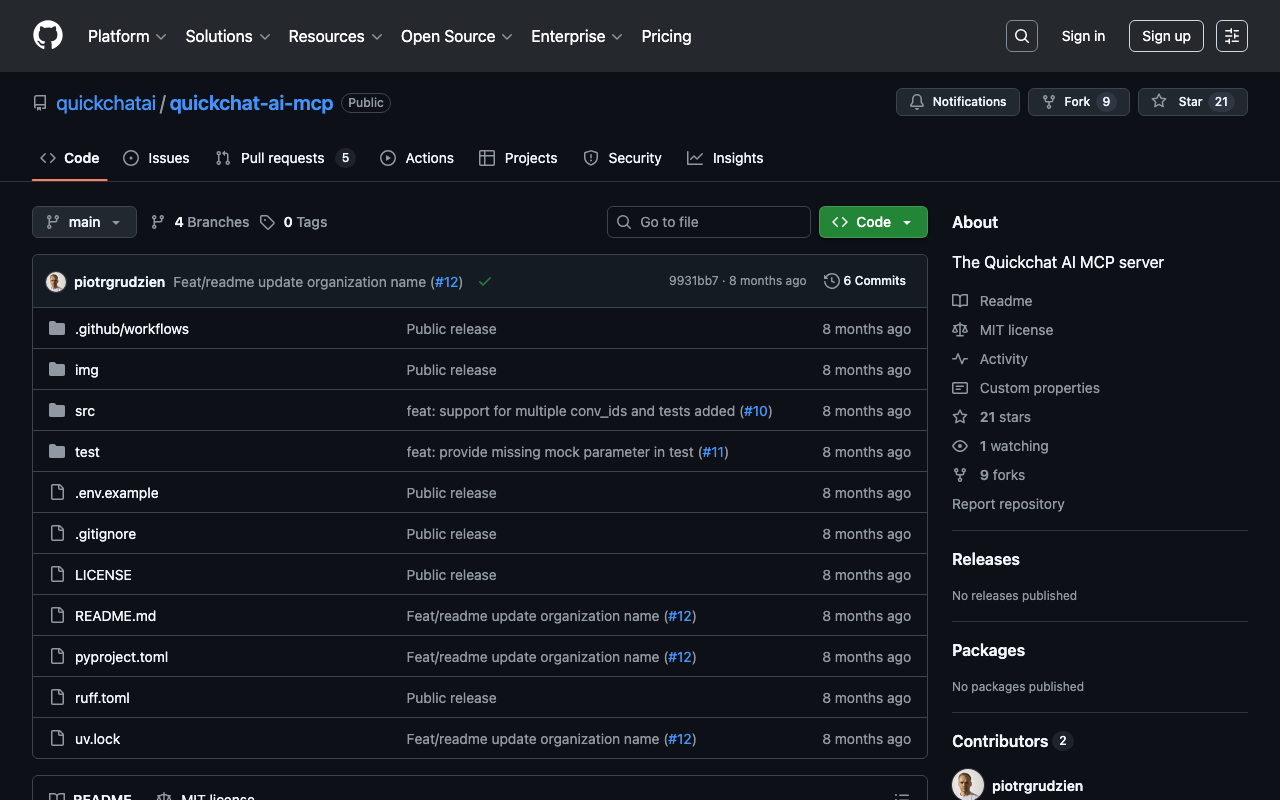Click the GitHub logo icon
The width and height of the screenshot is (1280, 800).
click(x=48, y=36)
